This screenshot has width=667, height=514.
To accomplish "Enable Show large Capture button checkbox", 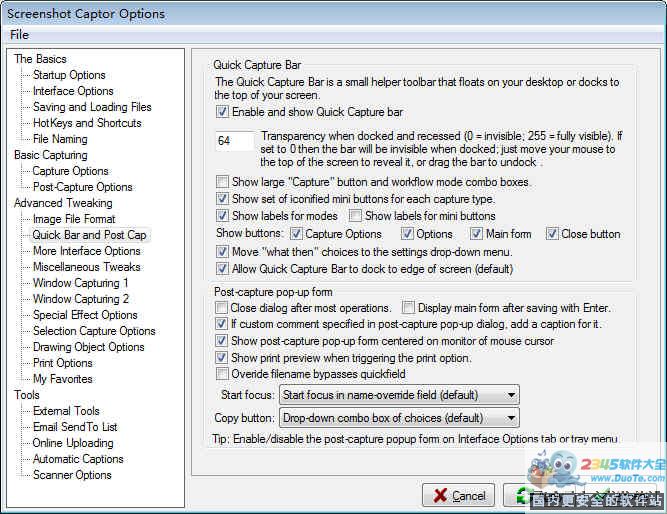I will [222, 182].
